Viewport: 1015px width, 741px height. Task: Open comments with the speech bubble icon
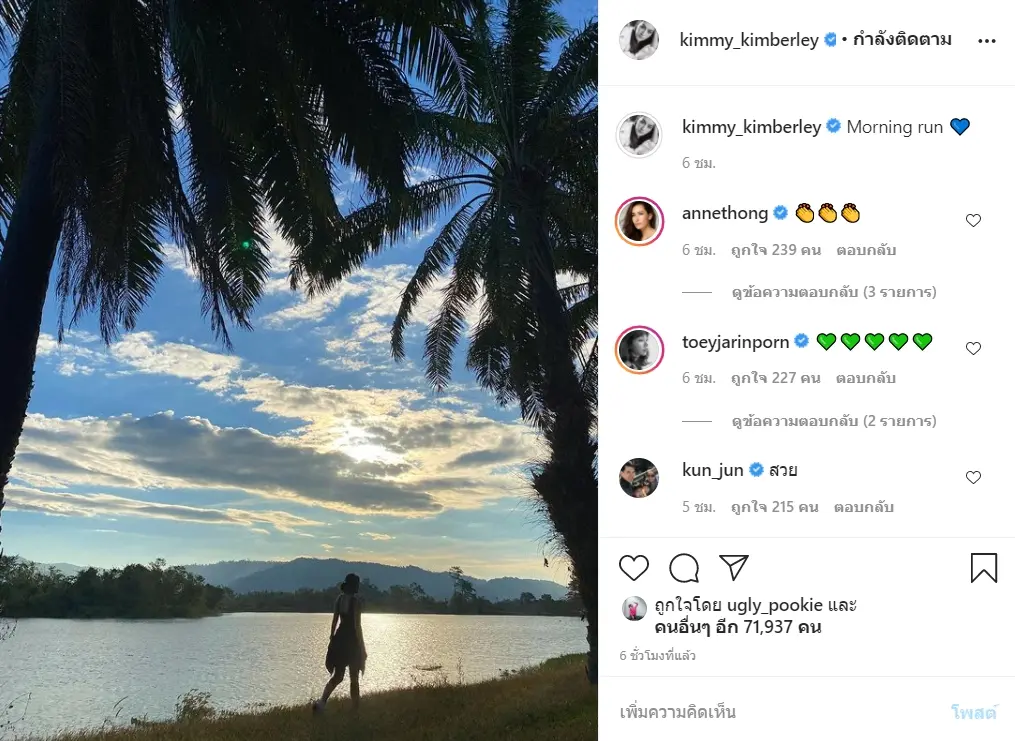click(684, 568)
